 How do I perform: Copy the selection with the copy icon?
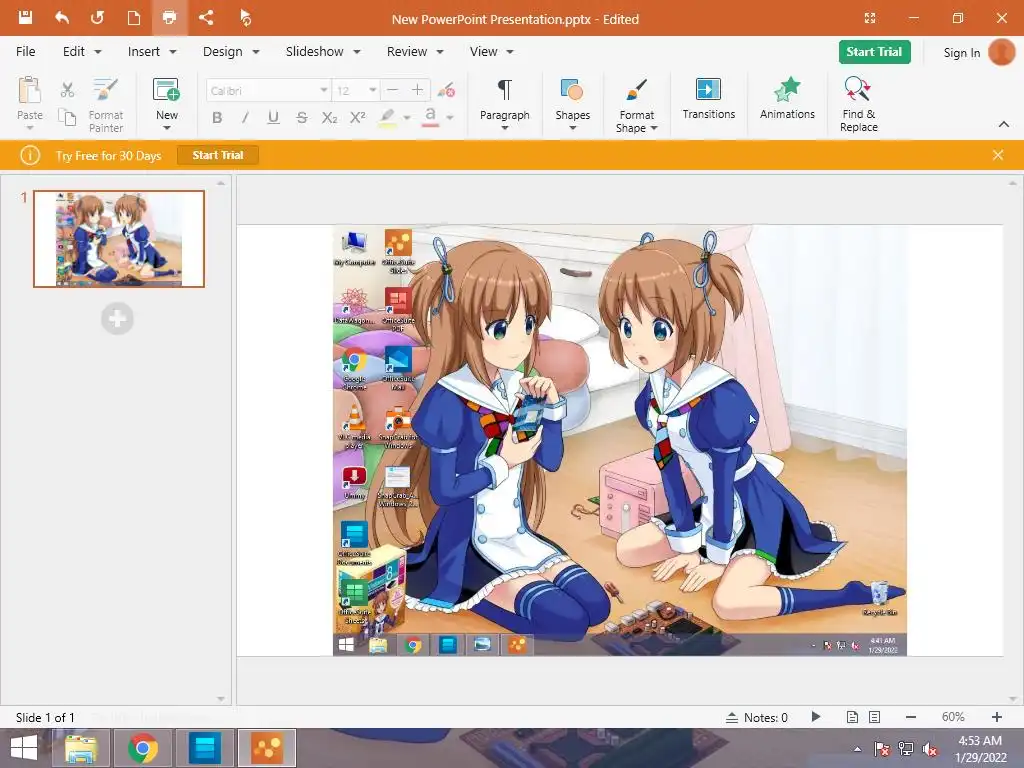(67, 117)
